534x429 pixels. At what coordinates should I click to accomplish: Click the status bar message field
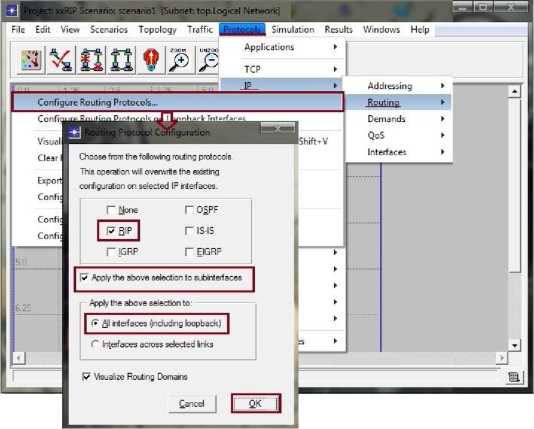click(37, 377)
